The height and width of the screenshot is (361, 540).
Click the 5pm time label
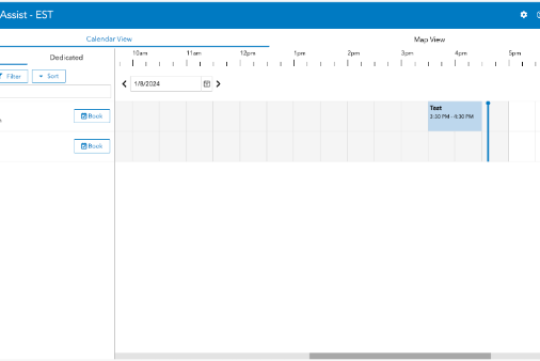coord(515,53)
